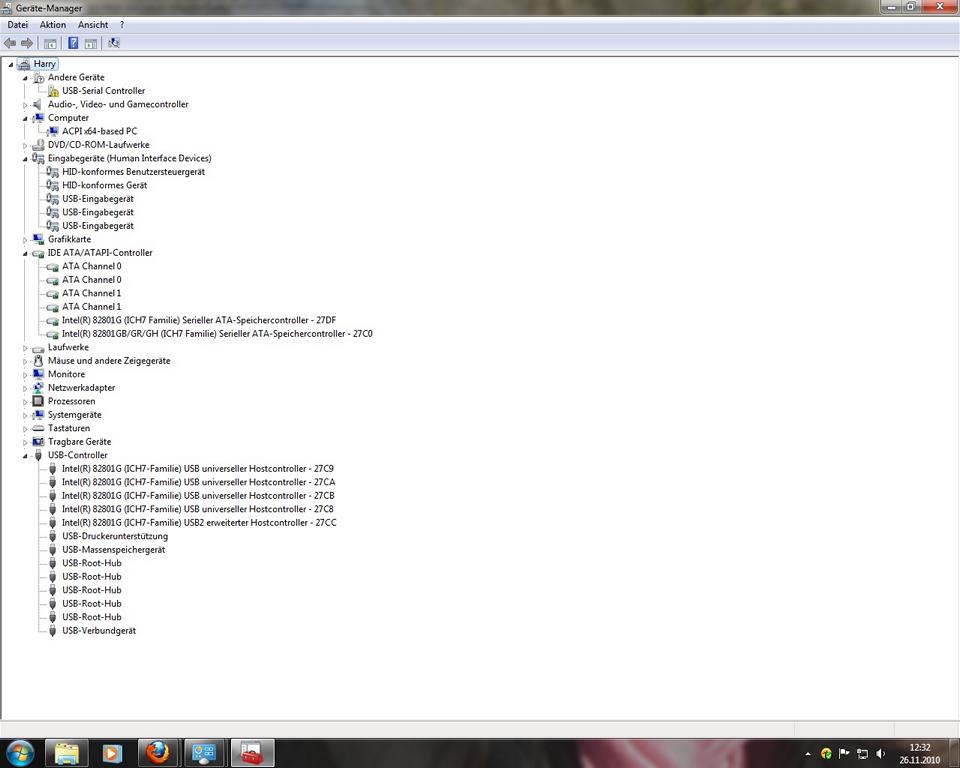Viewport: 960px width, 768px height.
Task: Select the Tastaturen tree entry
Action: [69, 428]
